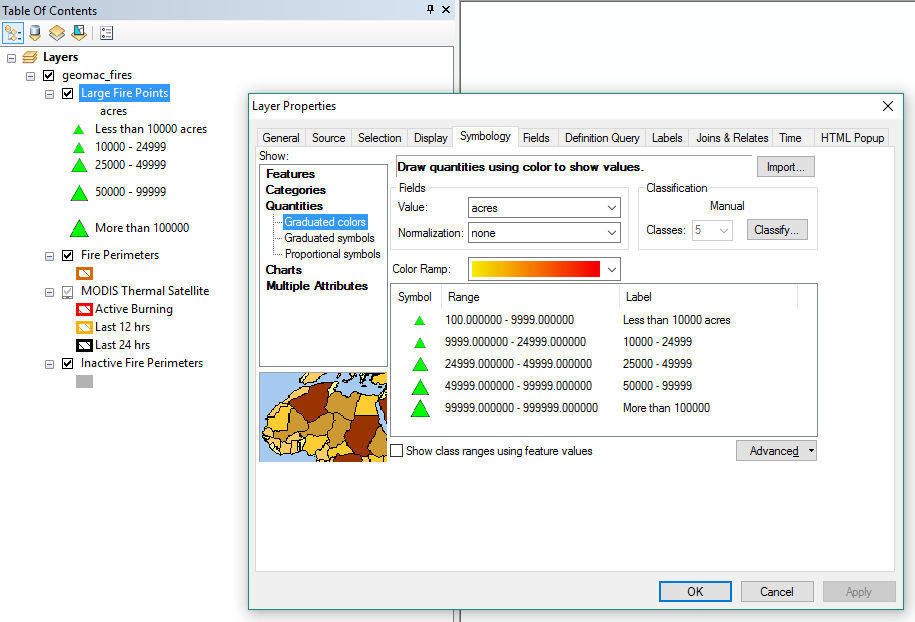Click the Active Burning red legend symbol
The image size is (915, 622).
[85, 309]
